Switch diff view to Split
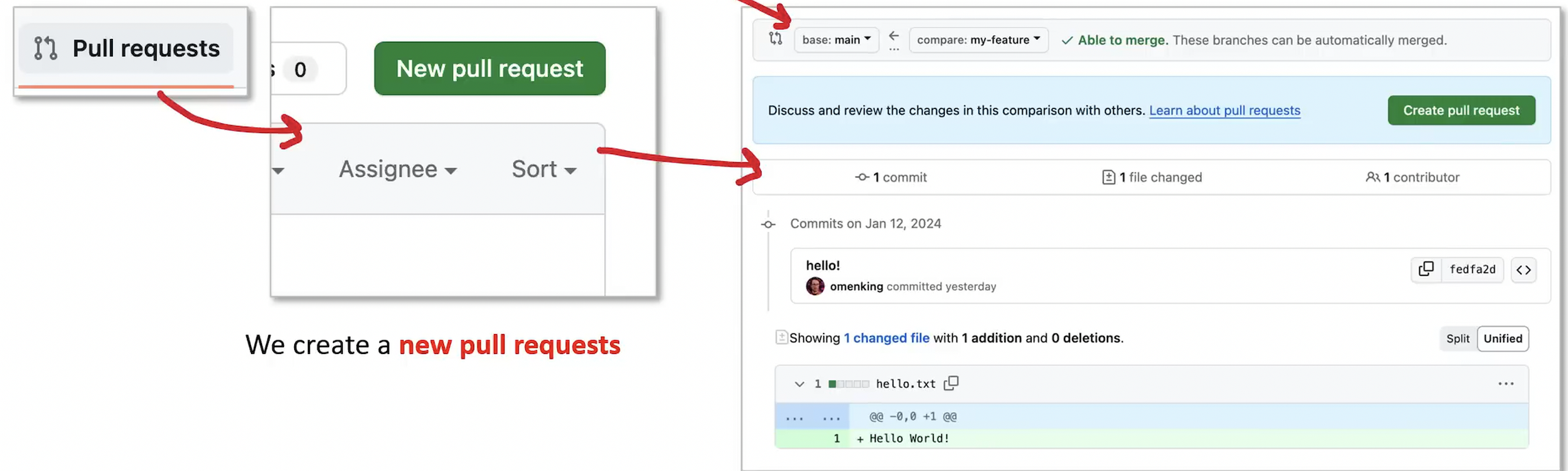 pyautogui.click(x=1457, y=339)
